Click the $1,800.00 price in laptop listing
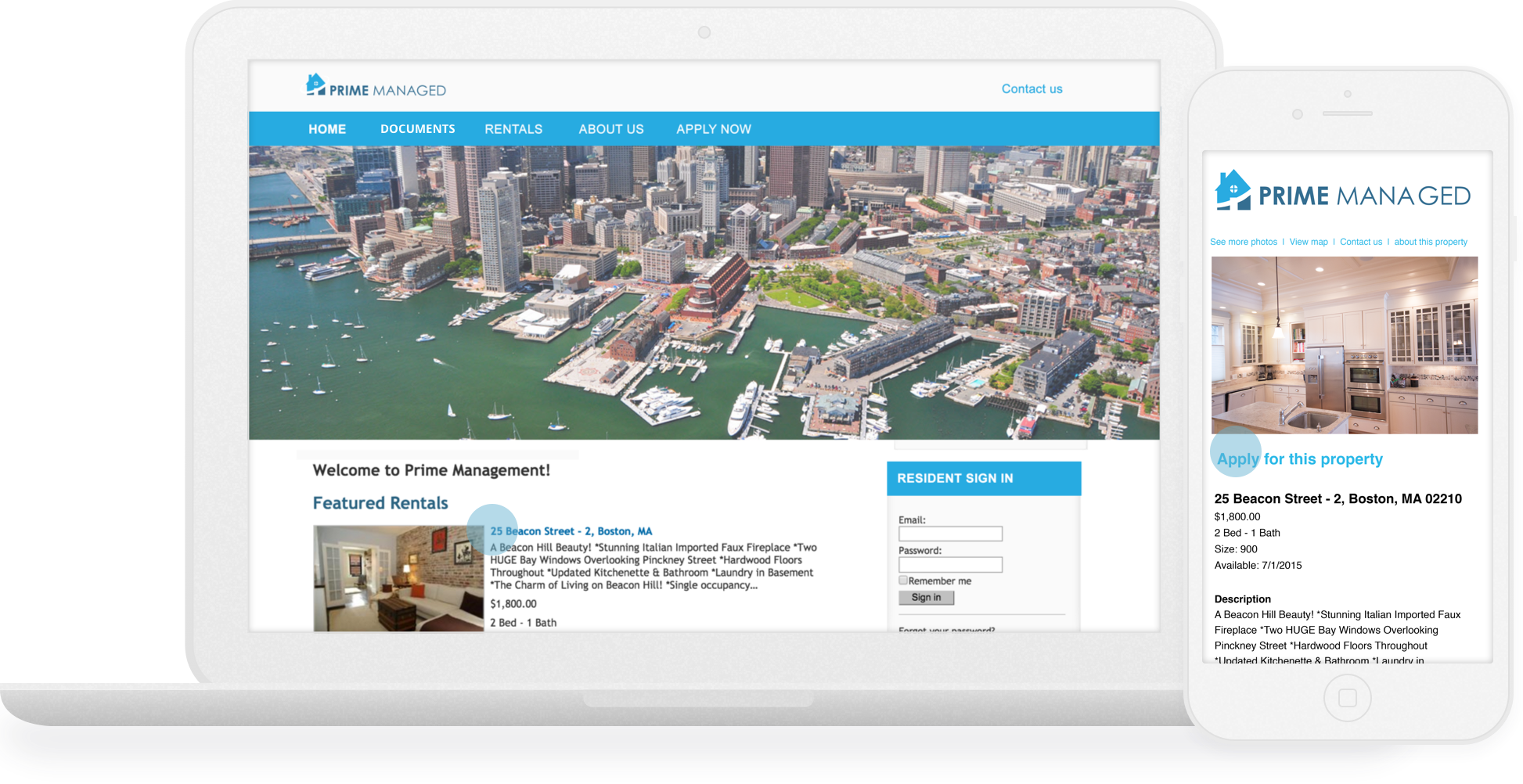This screenshot has height=784, width=1523. pos(513,604)
